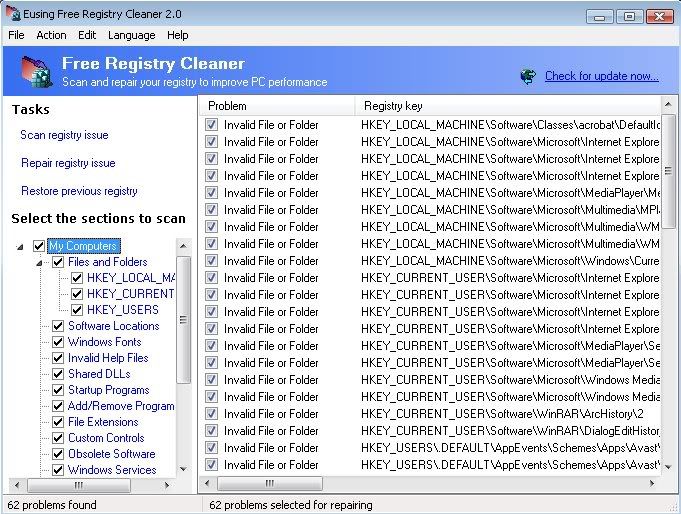Open the Help menu
The image size is (681, 514).
[x=178, y=35]
